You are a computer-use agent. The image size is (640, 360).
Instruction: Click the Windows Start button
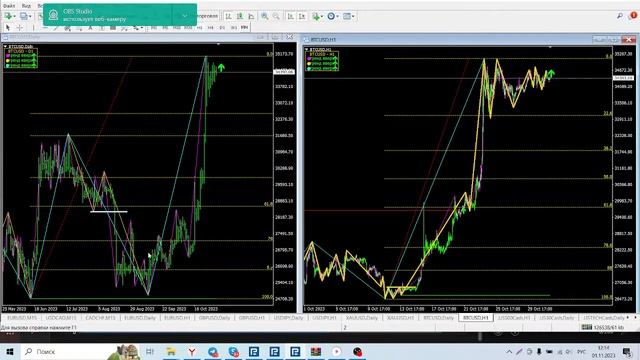tap(10, 351)
